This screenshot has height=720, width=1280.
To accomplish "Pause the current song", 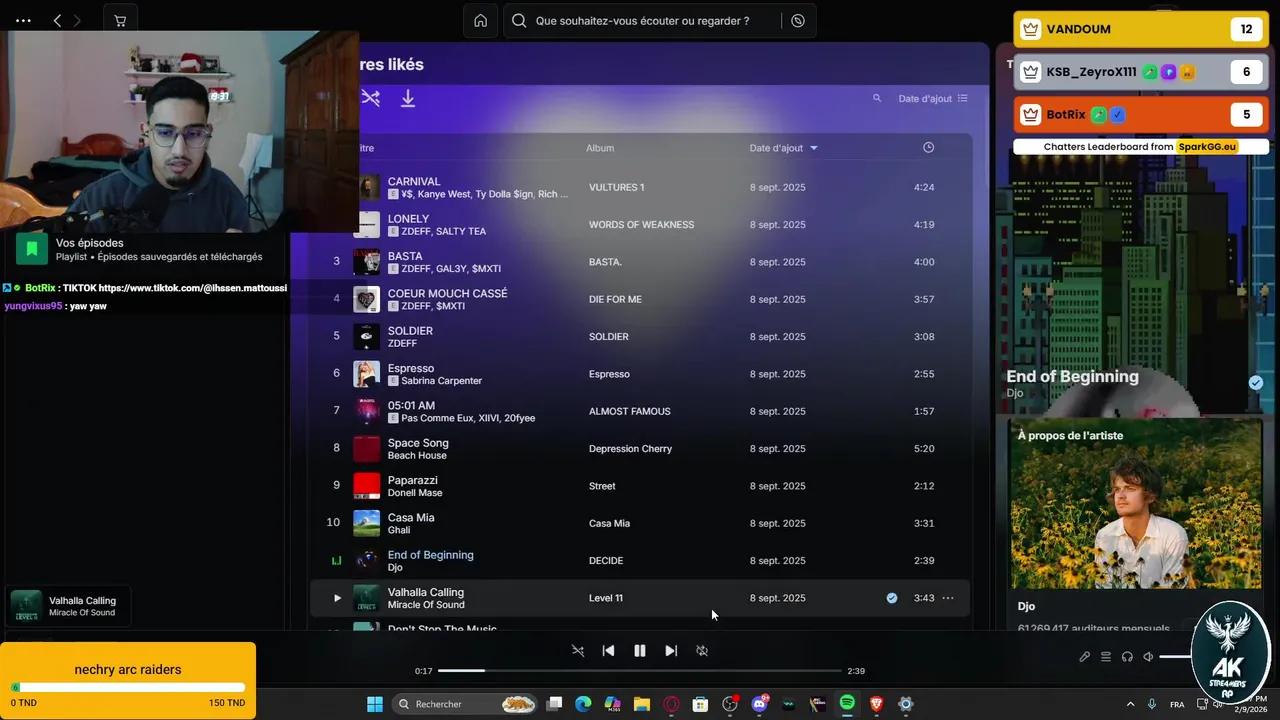I will click(640, 651).
